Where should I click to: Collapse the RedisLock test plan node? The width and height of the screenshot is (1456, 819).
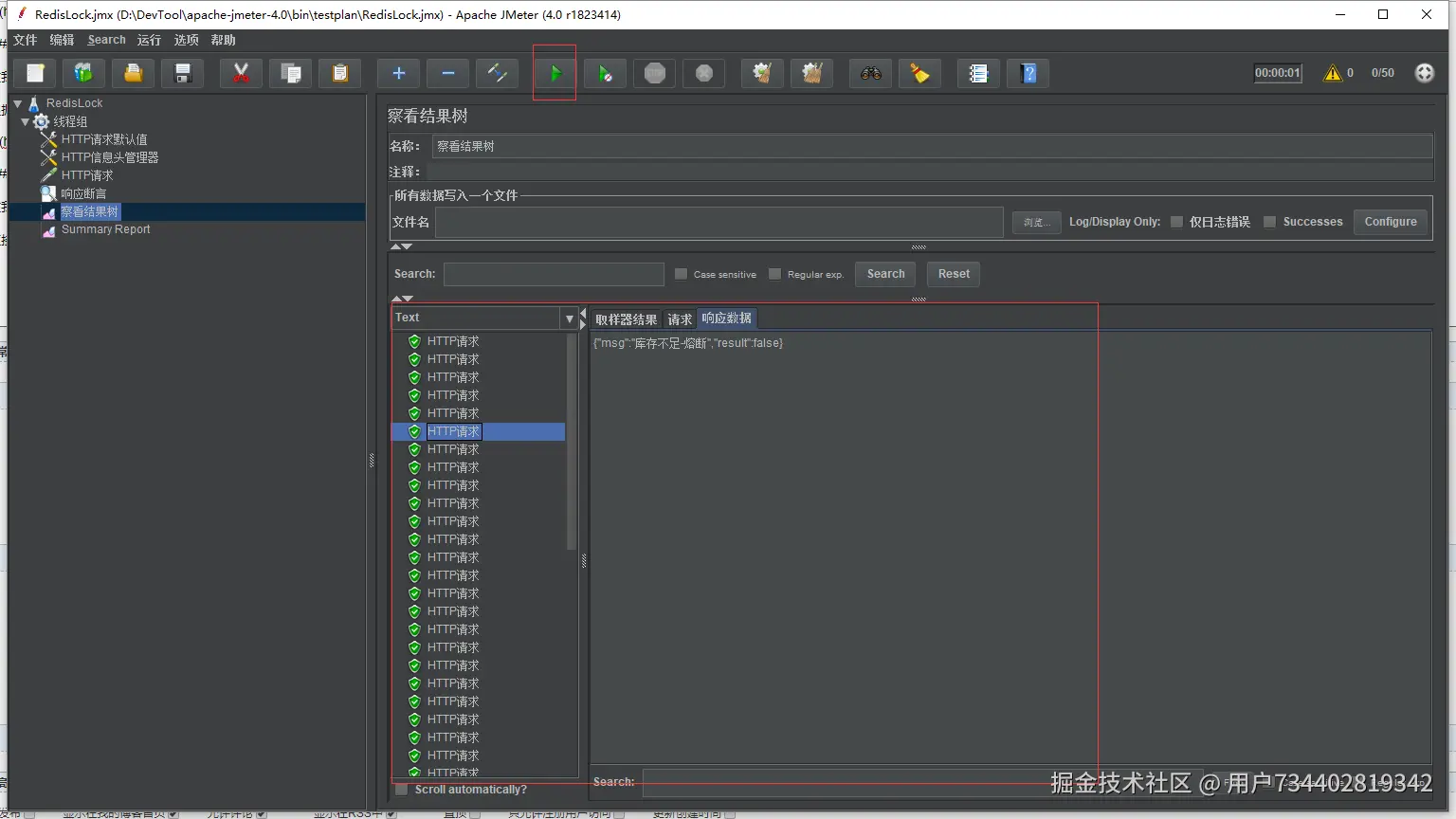pos(18,103)
